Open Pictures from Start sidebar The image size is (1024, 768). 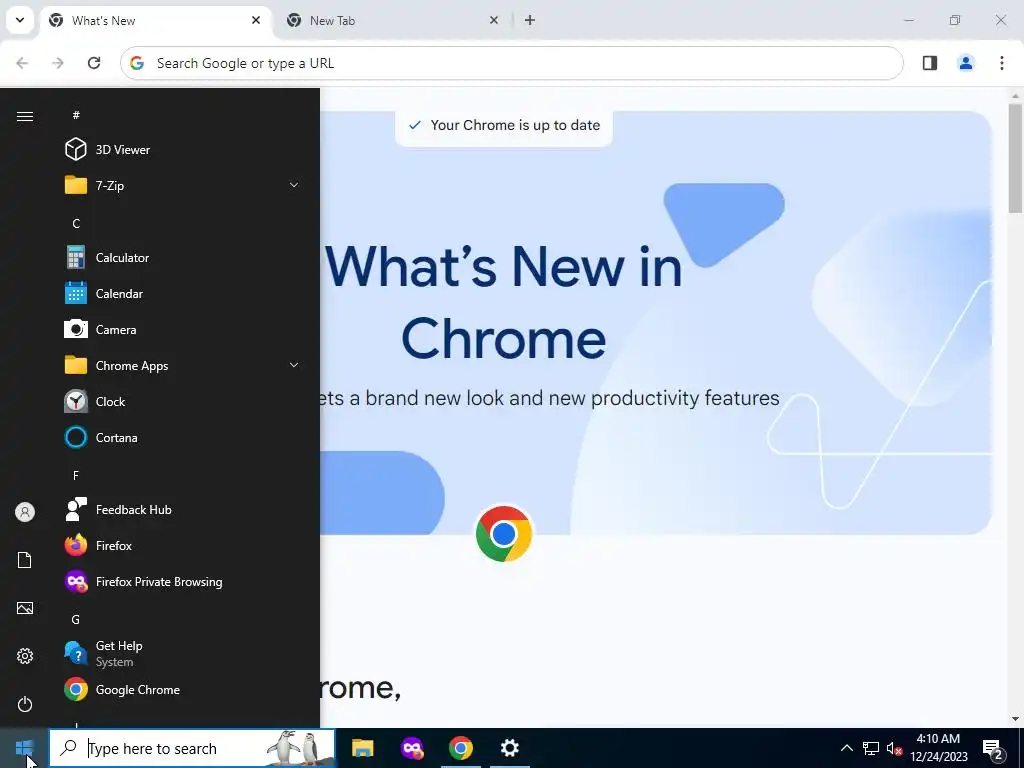tap(25, 608)
